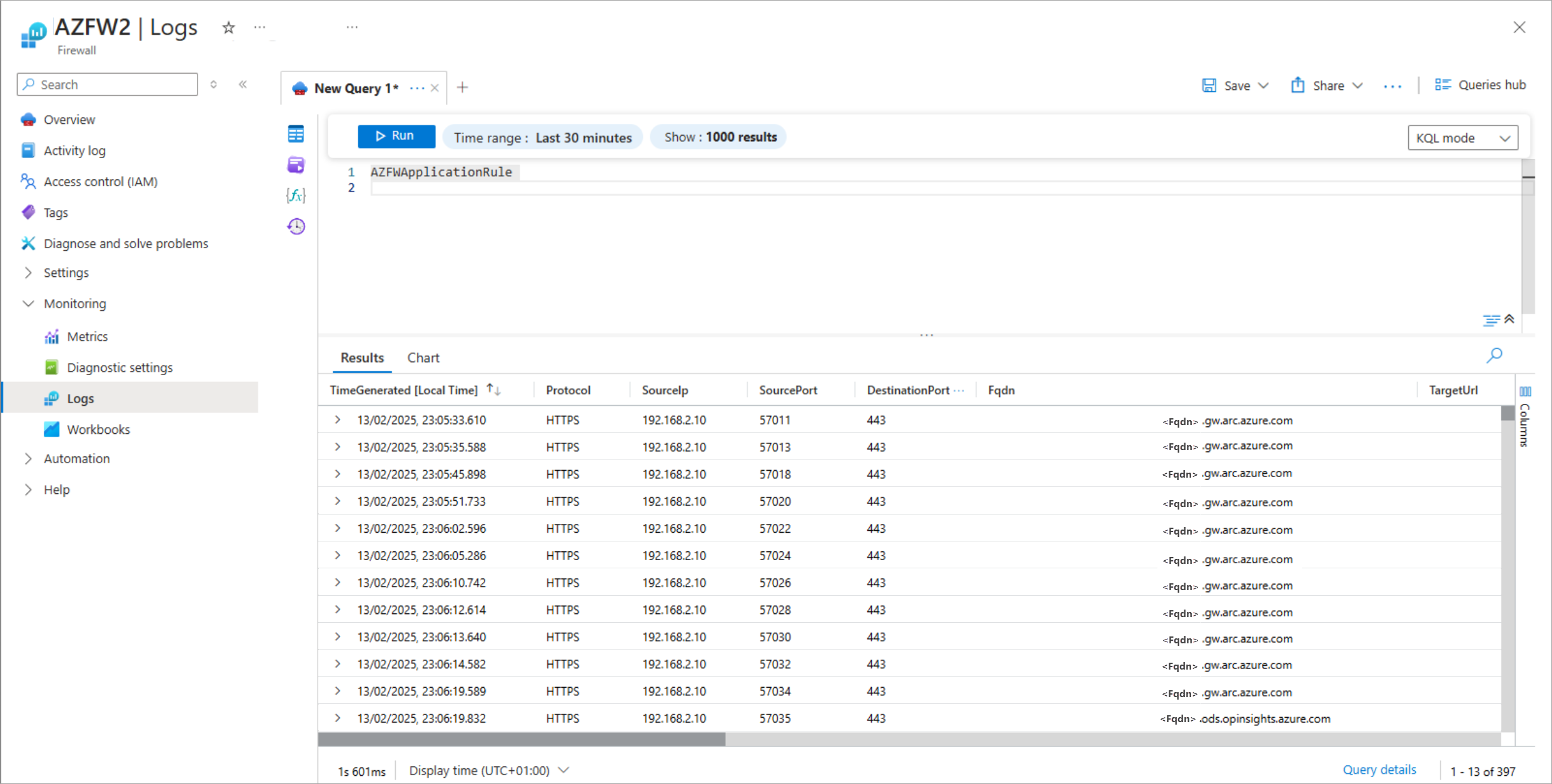Click the results search magnifier icon
1552x784 pixels.
1494,356
